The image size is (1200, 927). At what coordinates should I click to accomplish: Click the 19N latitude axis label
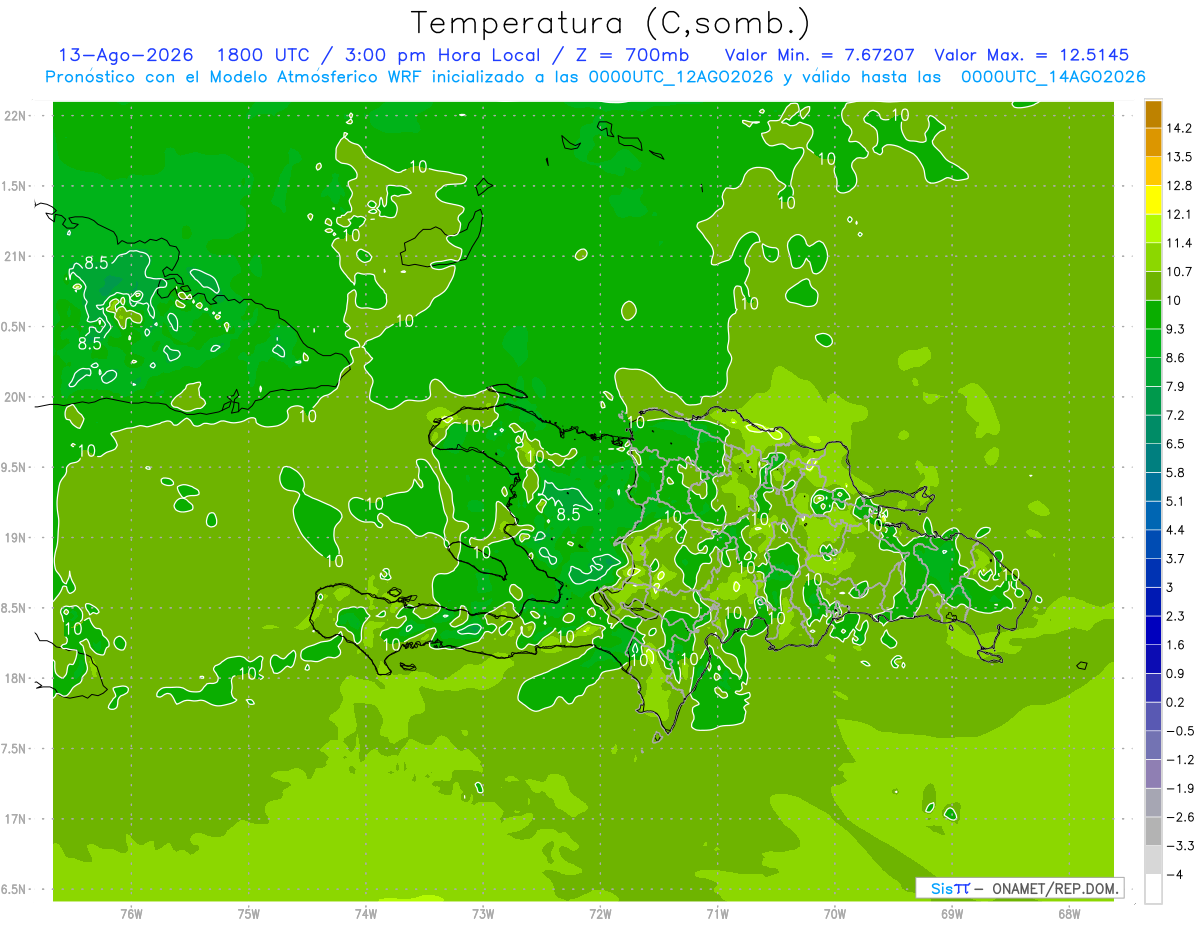16,538
